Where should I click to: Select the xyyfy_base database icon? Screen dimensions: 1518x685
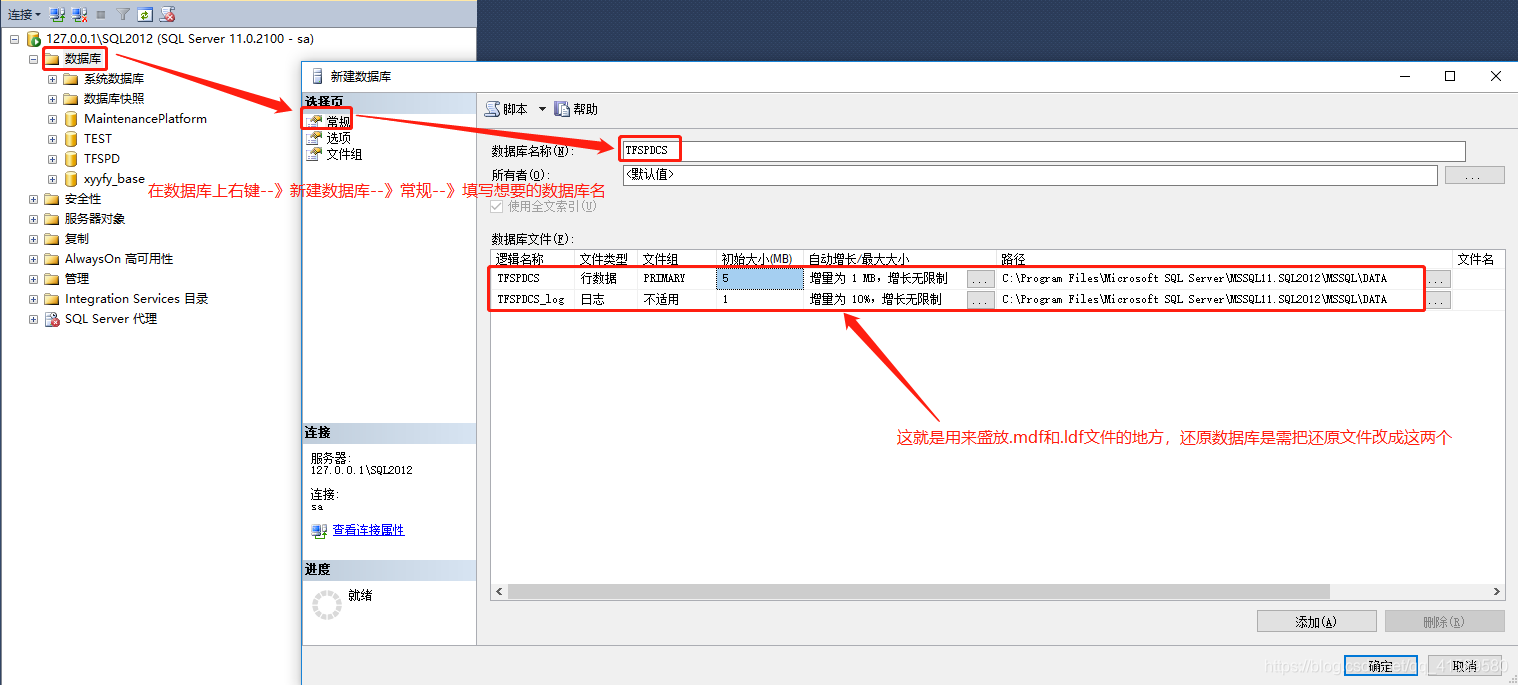70,179
